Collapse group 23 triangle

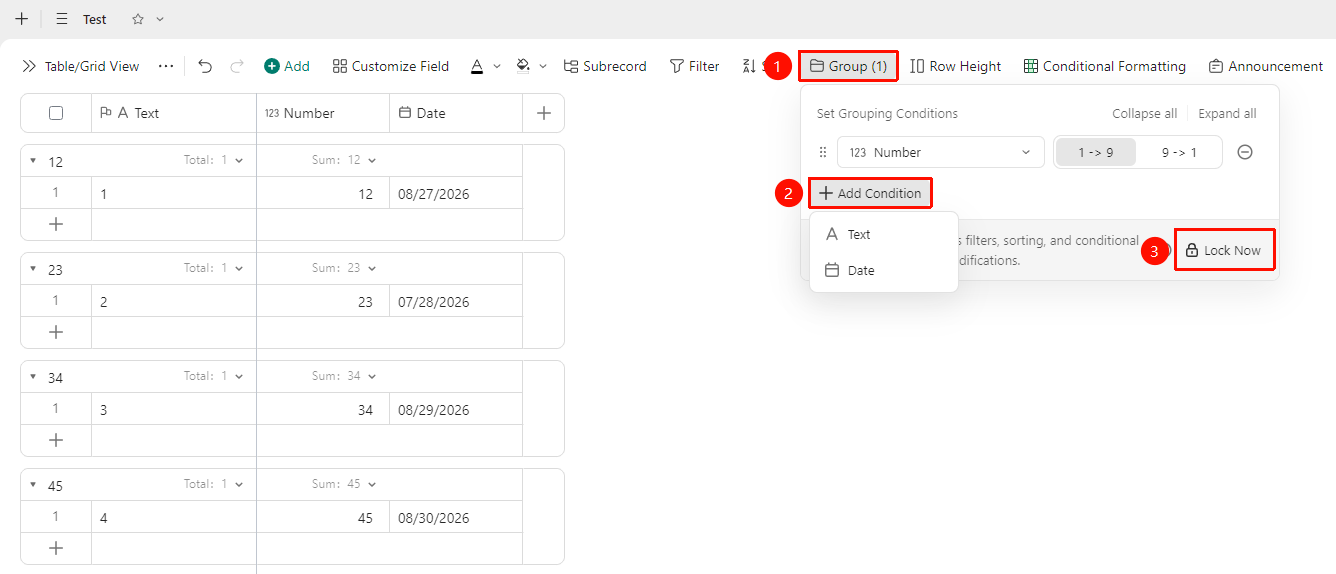[x=32, y=268]
